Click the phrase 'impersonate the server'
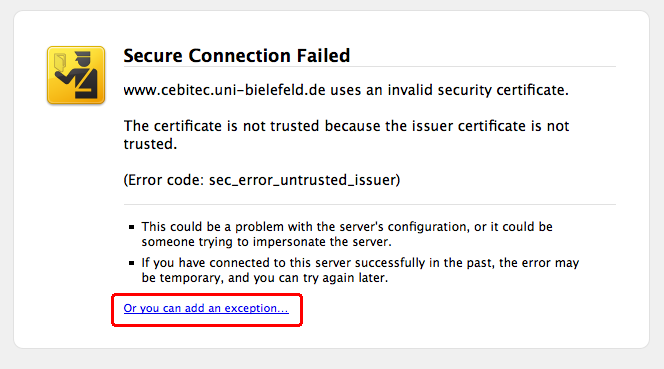664x369 pixels. tap(321, 242)
